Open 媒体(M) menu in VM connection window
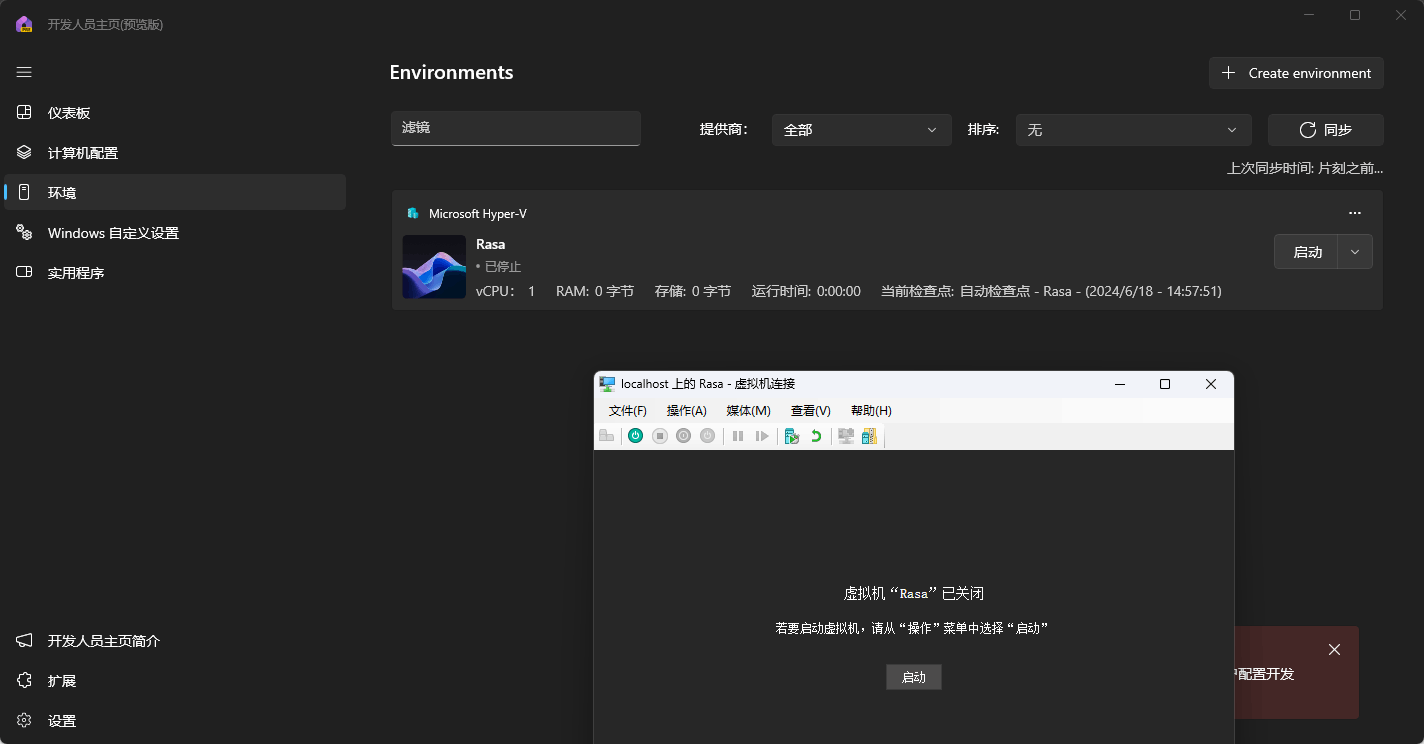1424x744 pixels. tap(748, 411)
